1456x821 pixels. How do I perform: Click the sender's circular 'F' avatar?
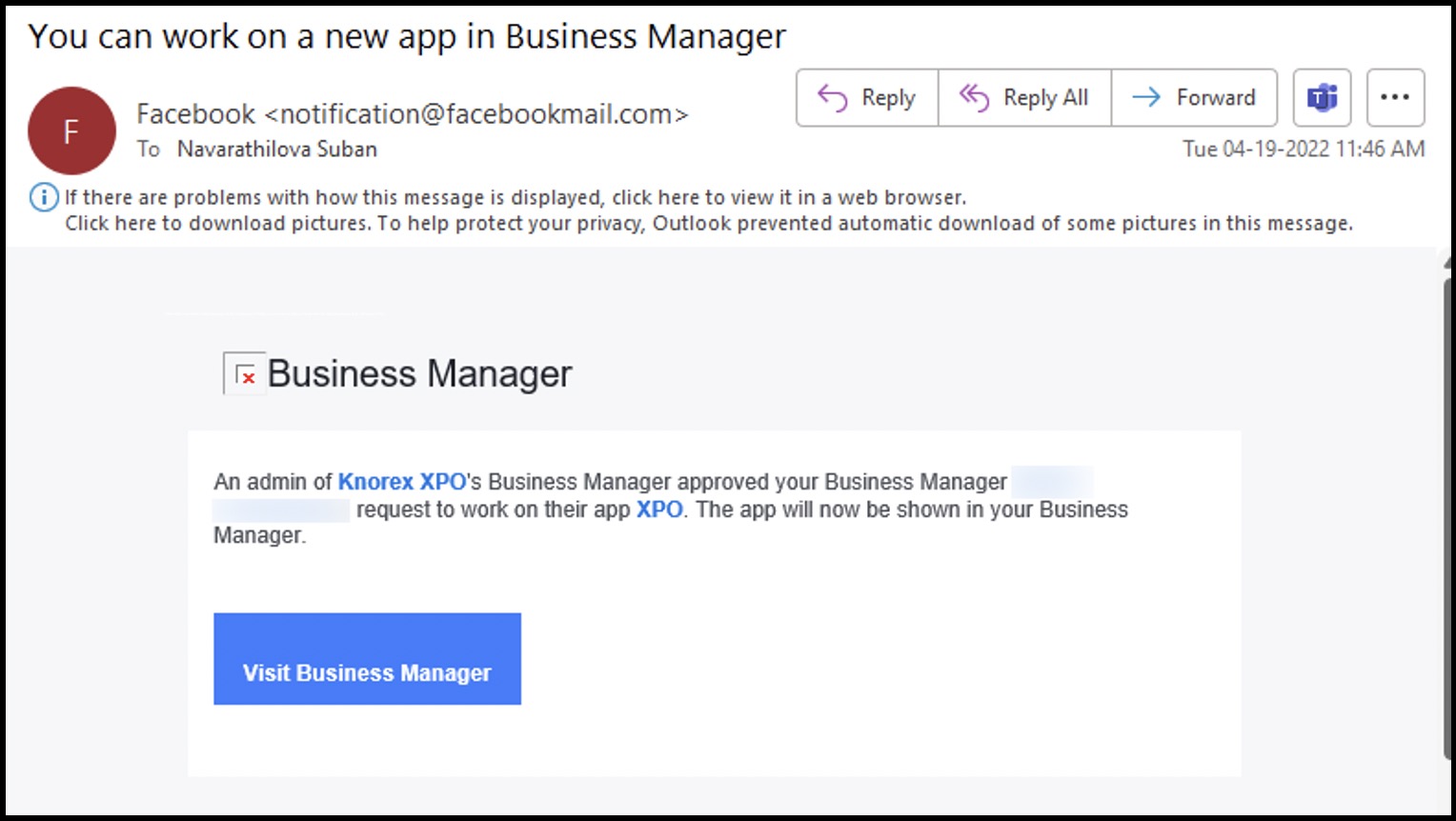[71, 130]
